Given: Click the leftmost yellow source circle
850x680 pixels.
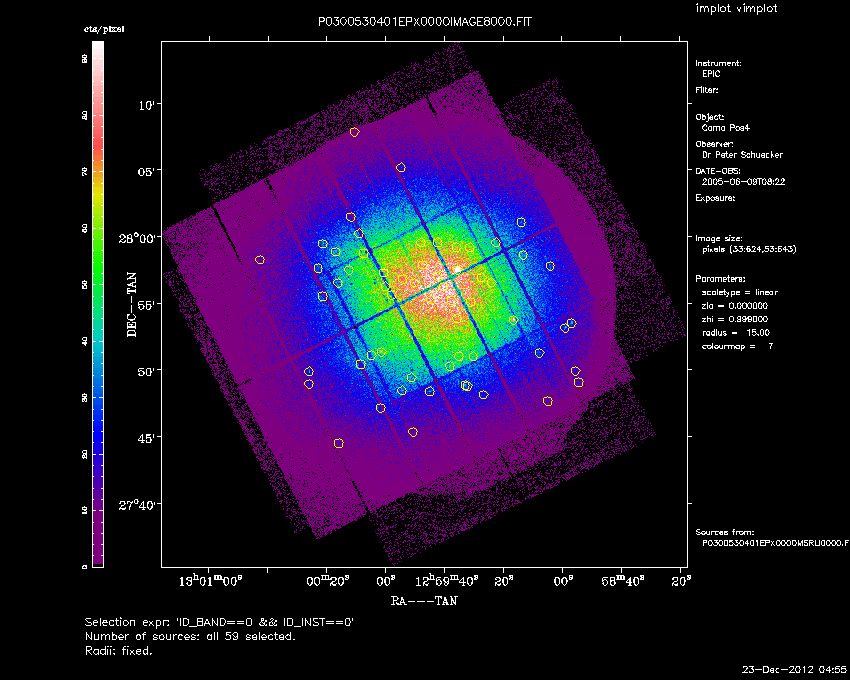Looking at the screenshot, I should pyautogui.click(x=260, y=260).
